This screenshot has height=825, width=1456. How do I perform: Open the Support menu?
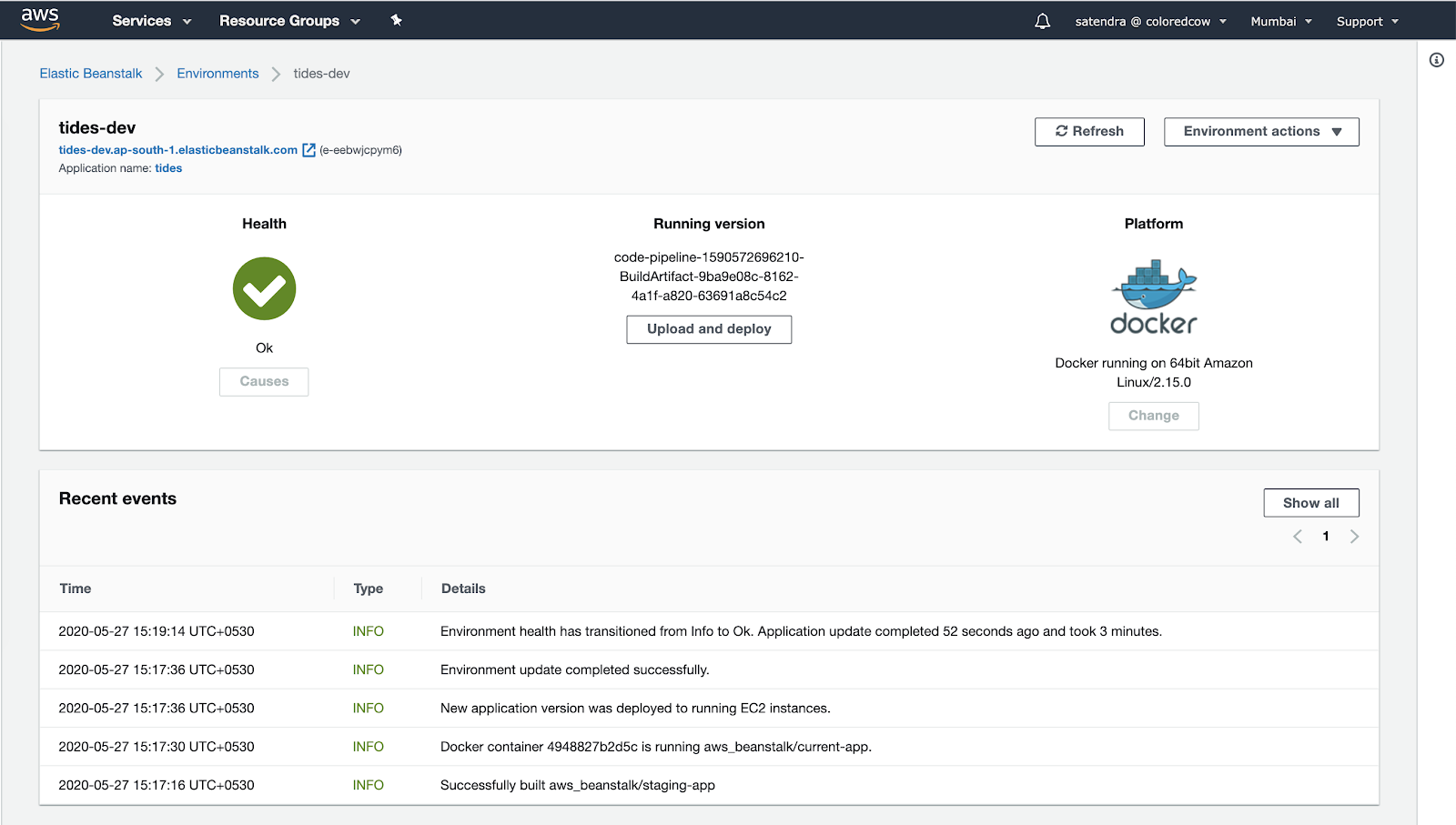pos(1367,21)
